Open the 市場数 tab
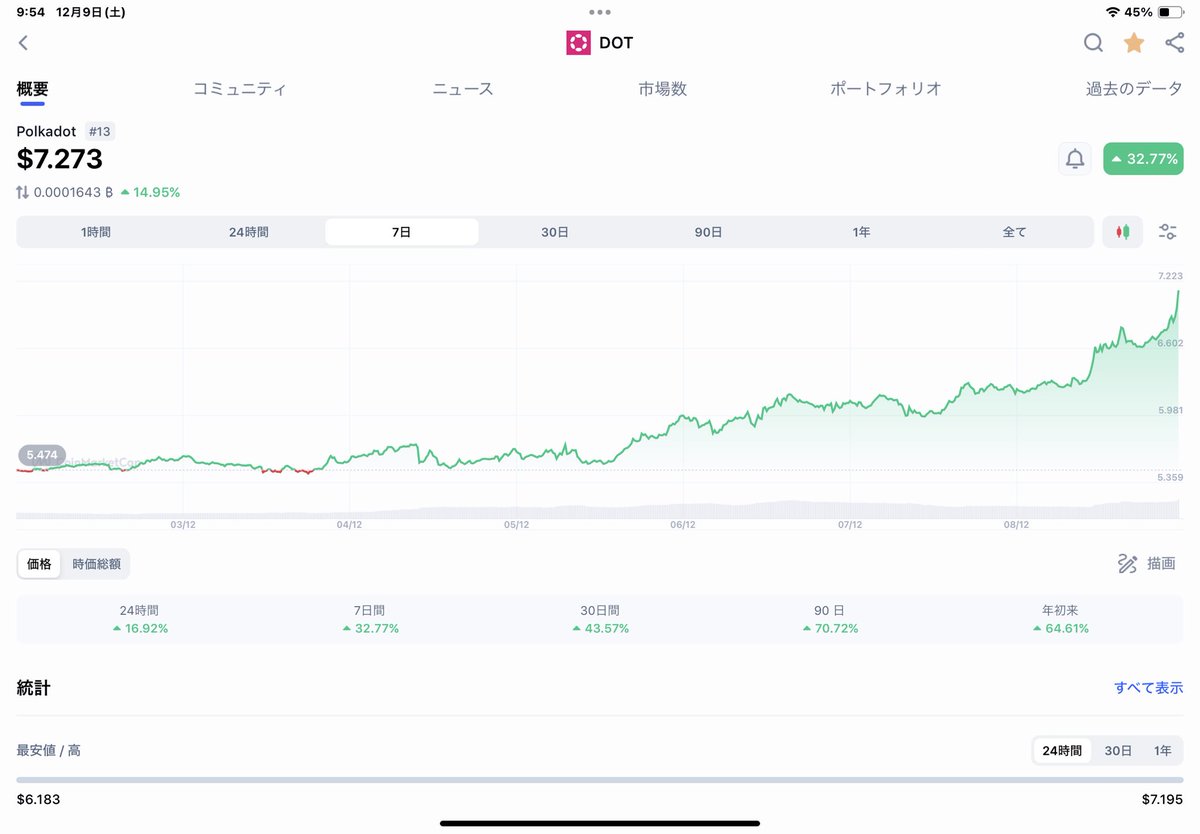The image size is (1200, 834). click(x=663, y=89)
